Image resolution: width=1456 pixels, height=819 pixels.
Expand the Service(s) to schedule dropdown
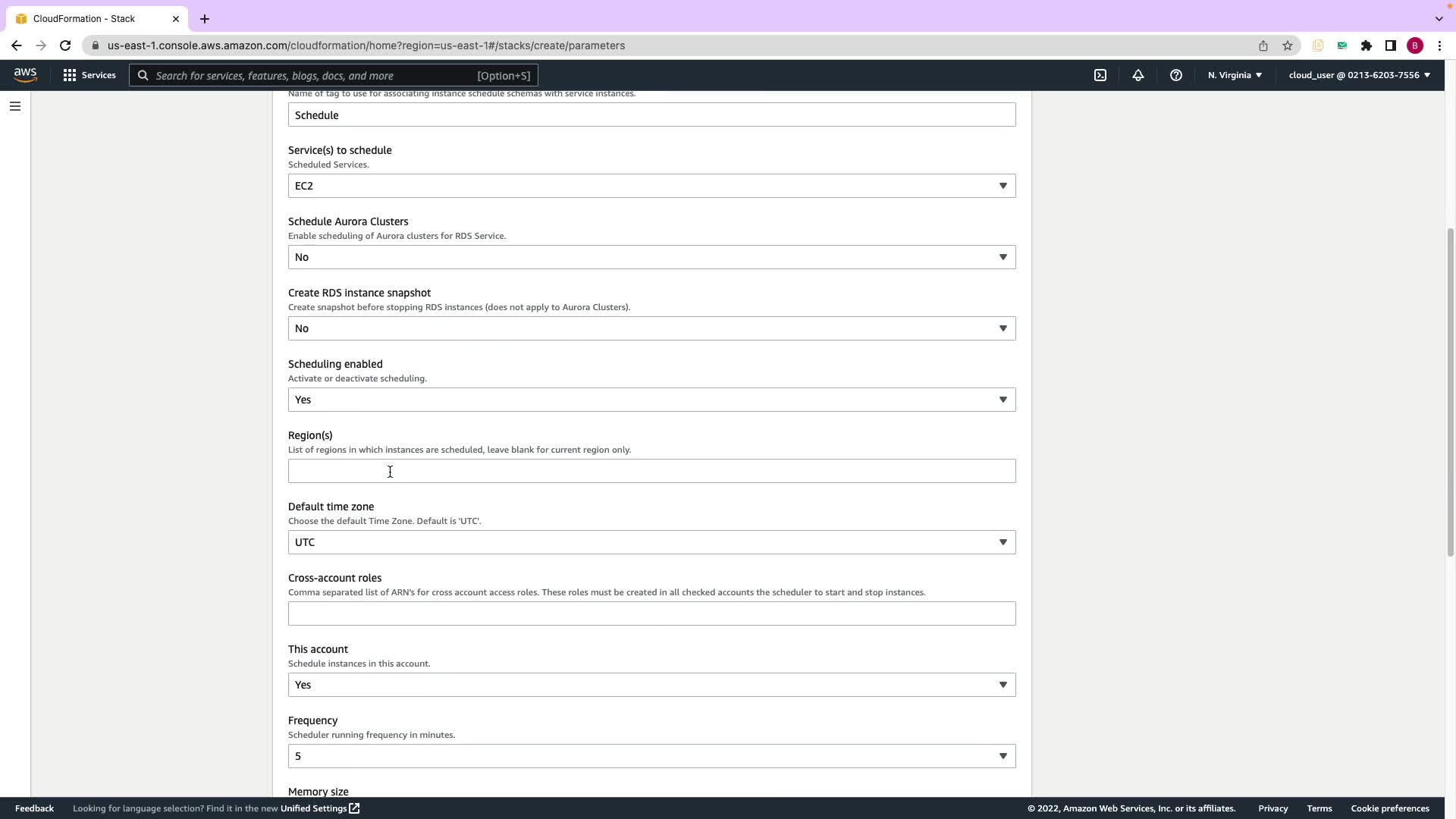click(651, 186)
